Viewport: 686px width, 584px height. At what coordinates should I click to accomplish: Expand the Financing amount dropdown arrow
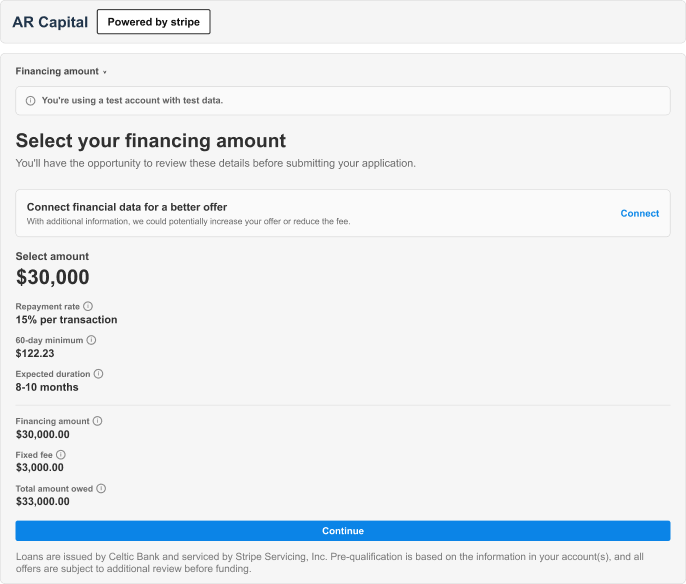tap(105, 72)
